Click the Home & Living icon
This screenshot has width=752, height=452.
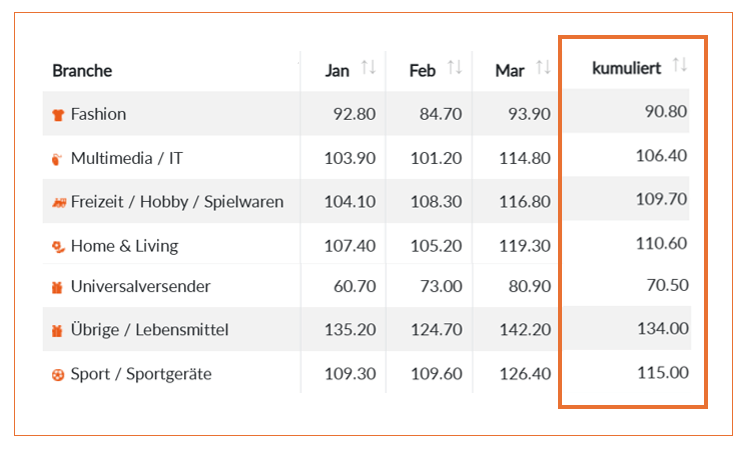click(58, 247)
